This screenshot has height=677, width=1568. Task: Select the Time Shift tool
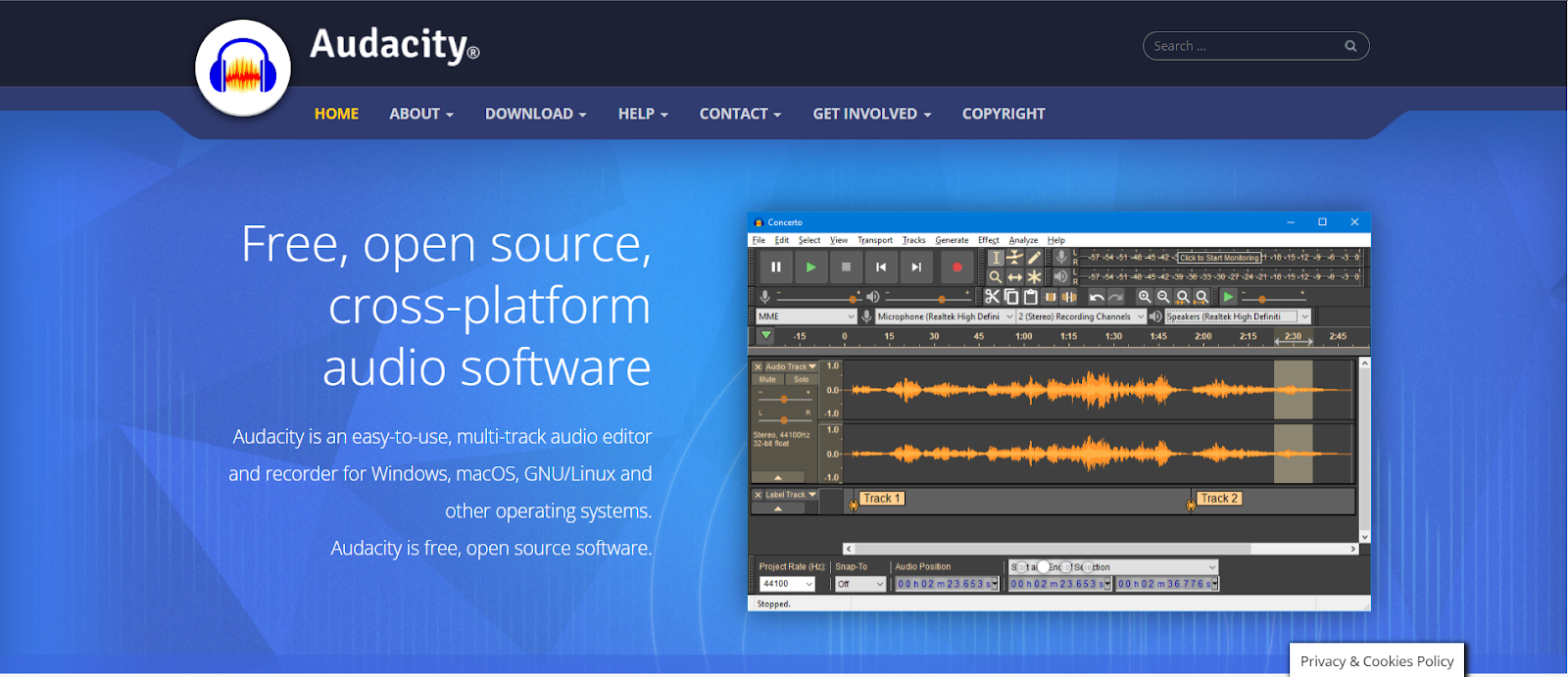pyautogui.click(x=1014, y=277)
